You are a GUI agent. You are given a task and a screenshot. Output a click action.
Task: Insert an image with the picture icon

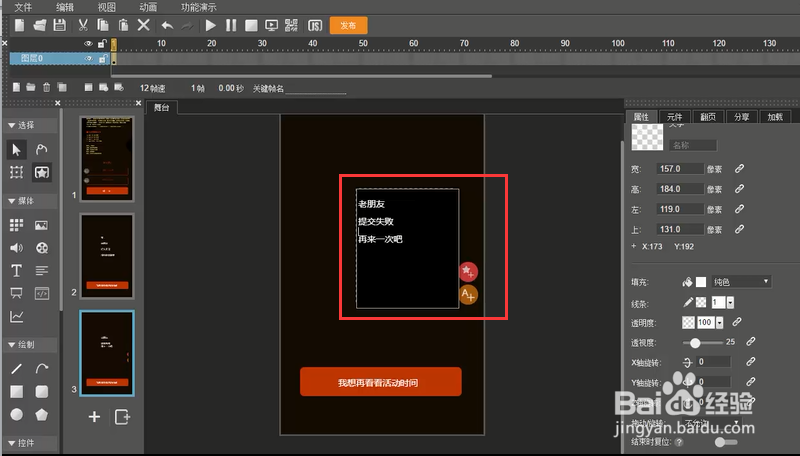[x=41, y=225]
